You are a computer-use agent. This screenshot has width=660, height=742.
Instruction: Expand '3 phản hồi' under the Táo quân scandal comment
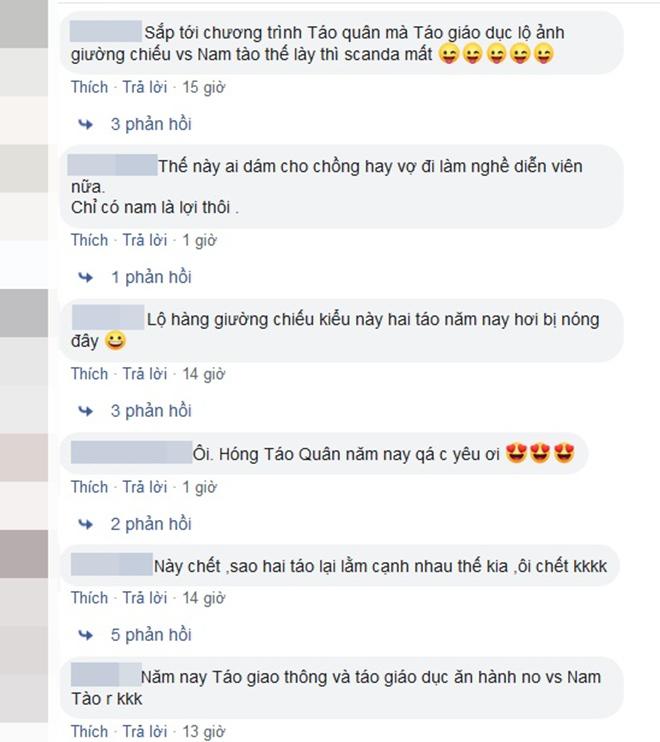(151, 124)
